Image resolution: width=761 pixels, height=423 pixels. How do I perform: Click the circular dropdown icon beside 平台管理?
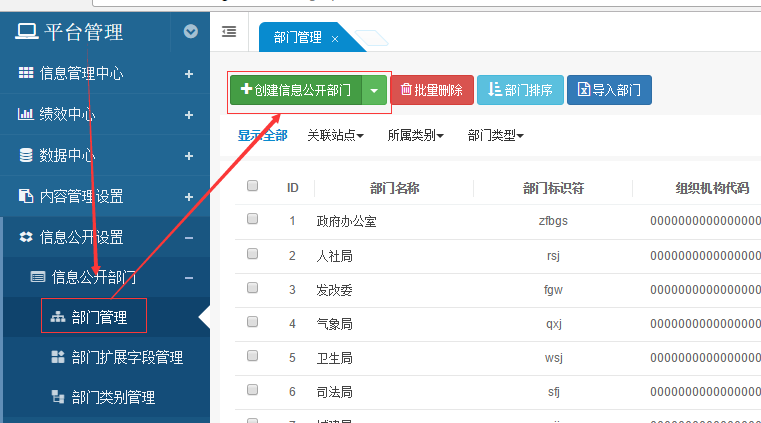(191, 32)
